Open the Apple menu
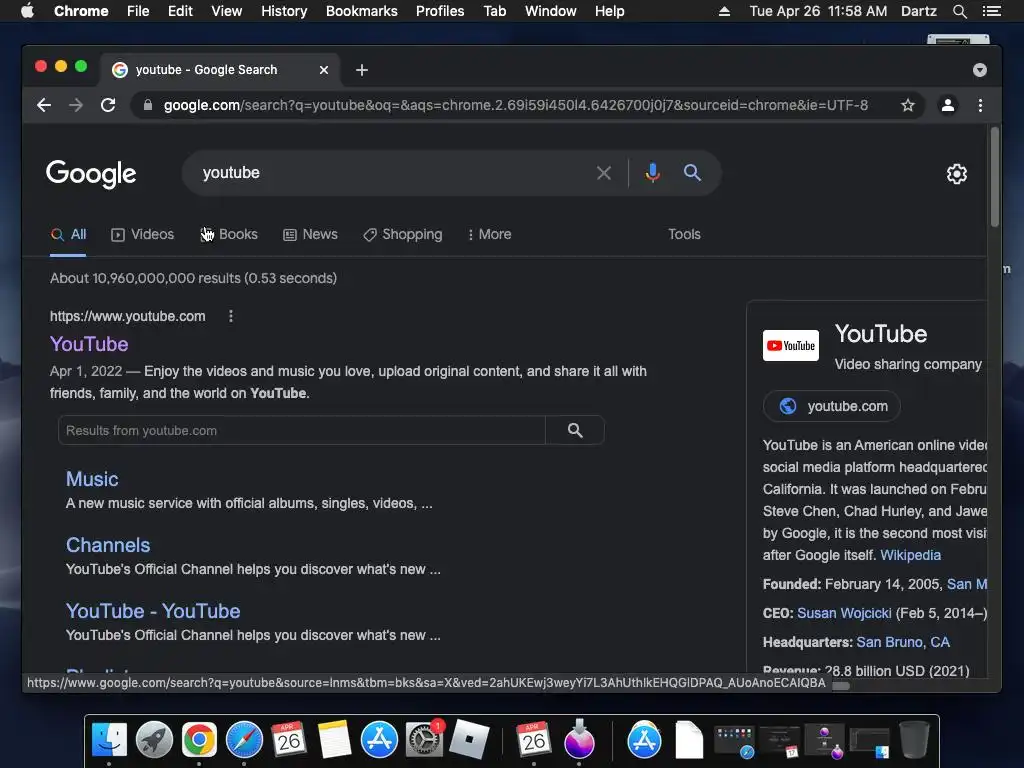Image resolution: width=1024 pixels, height=768 pixels. click(x=27, y=11)
